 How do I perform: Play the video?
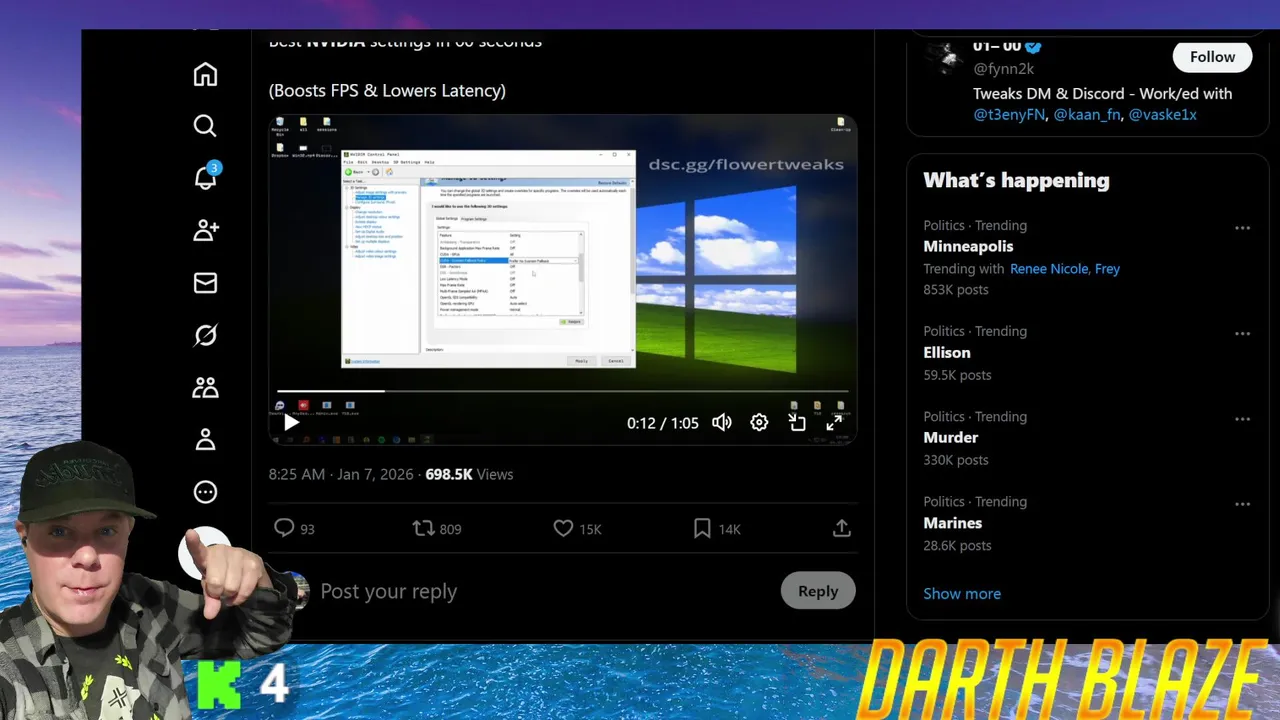(291, 423)
